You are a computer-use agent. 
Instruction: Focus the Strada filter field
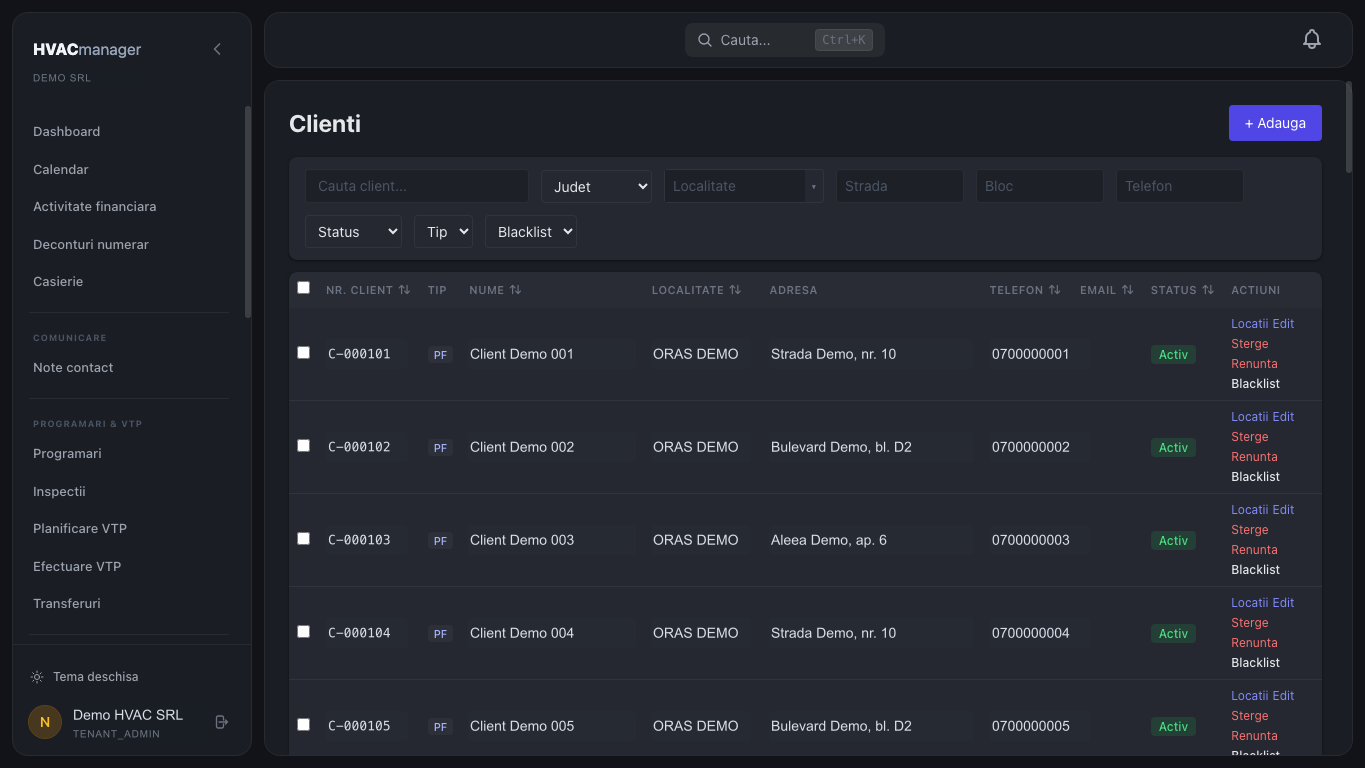pyautogui.click(x=900, y=186)
